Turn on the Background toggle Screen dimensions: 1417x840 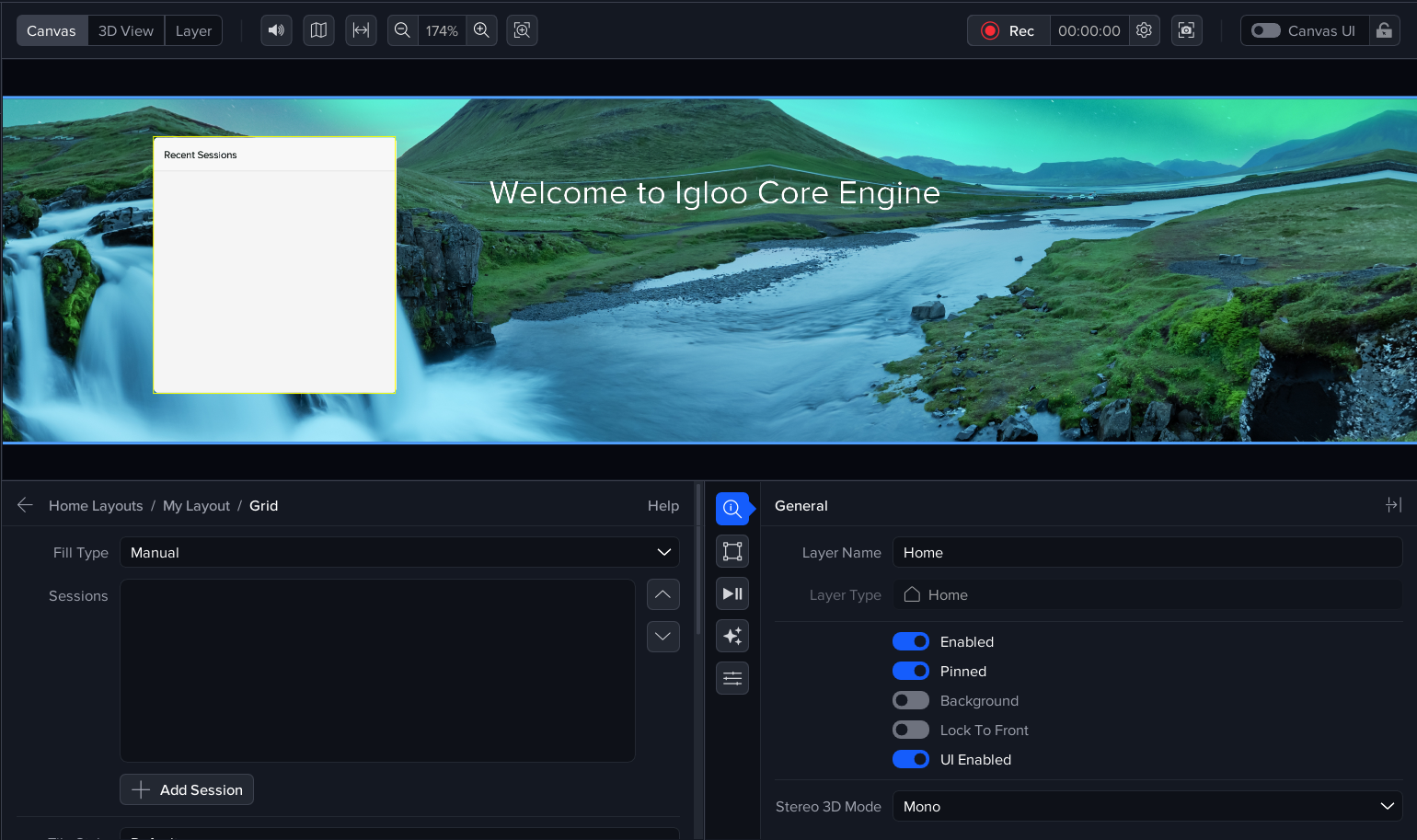click(x=911, y=700)
